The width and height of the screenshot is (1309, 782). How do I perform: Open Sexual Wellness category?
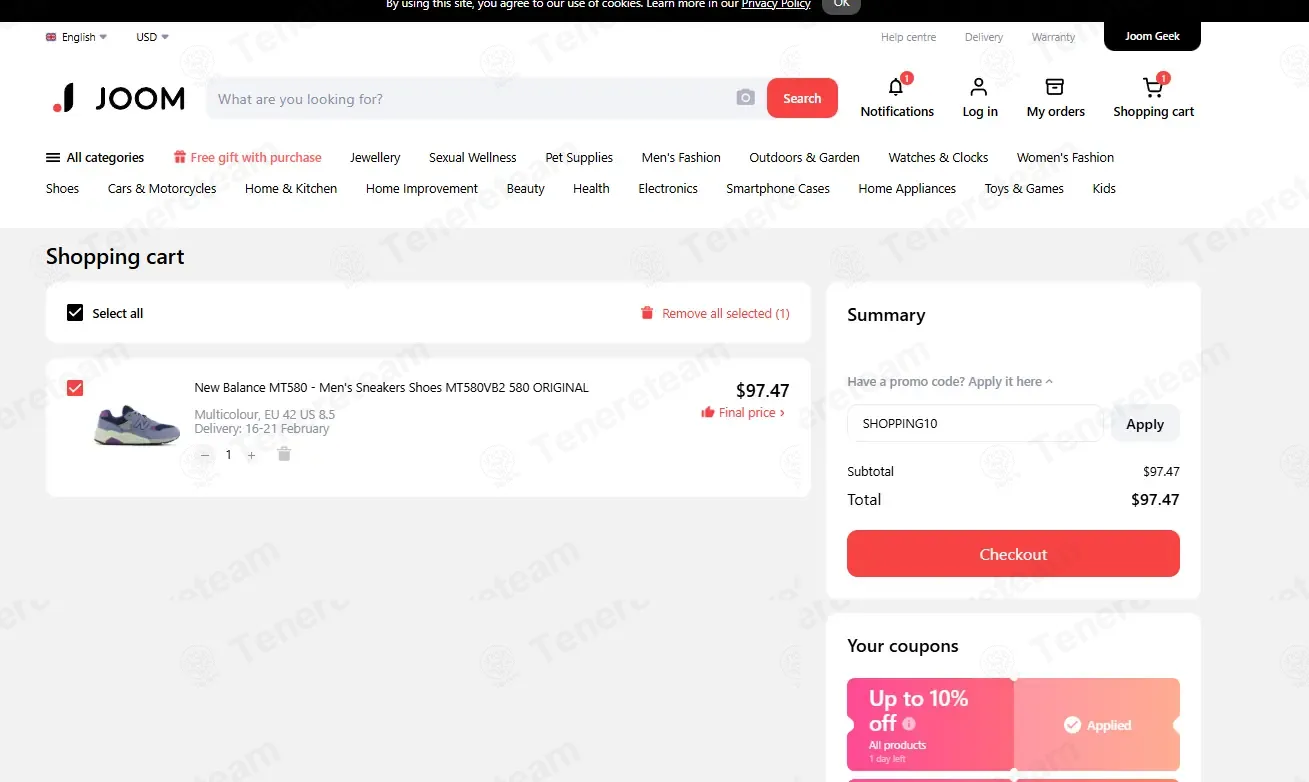(x=473, y=157)
